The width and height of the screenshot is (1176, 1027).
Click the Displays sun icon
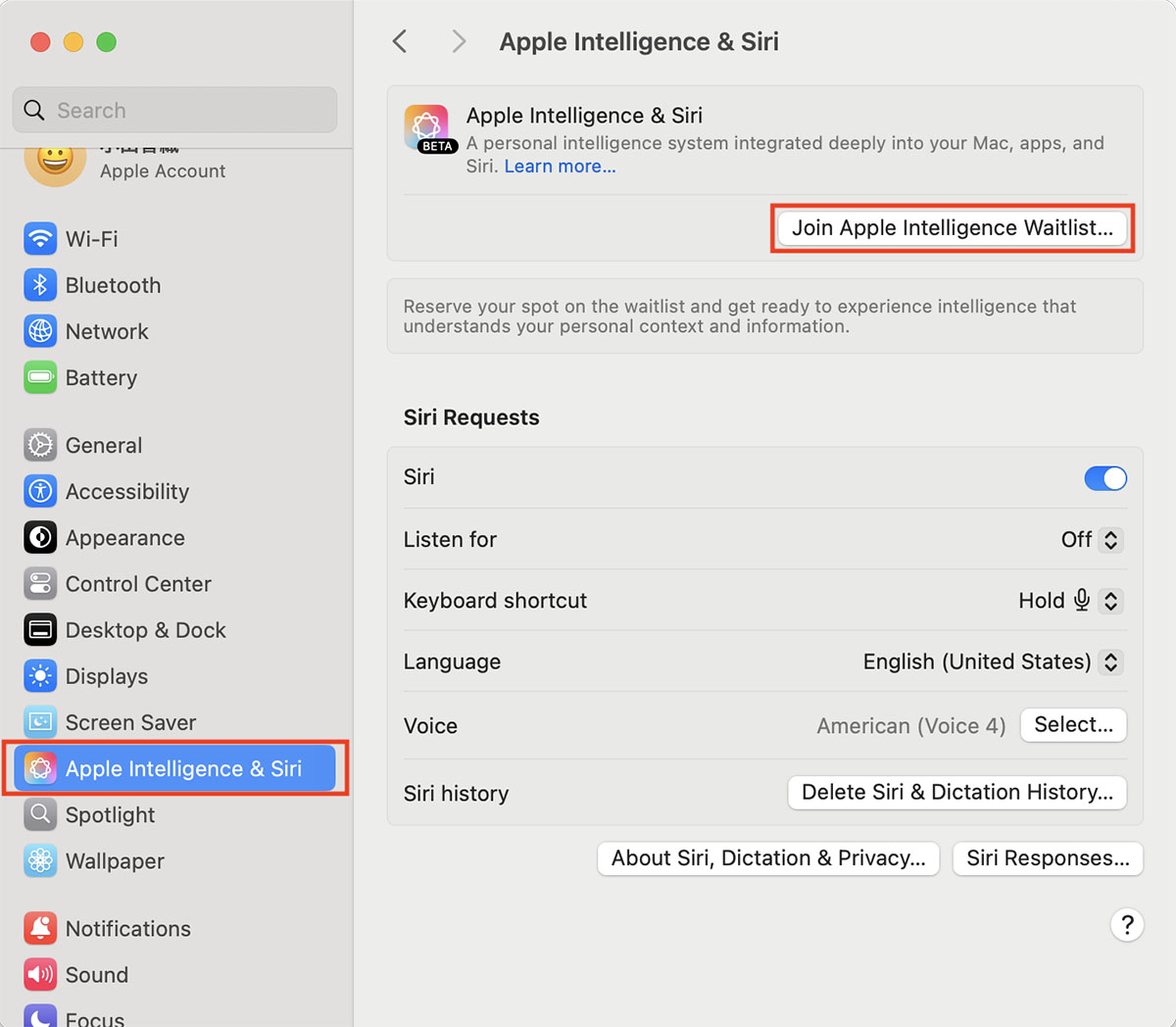40,676
